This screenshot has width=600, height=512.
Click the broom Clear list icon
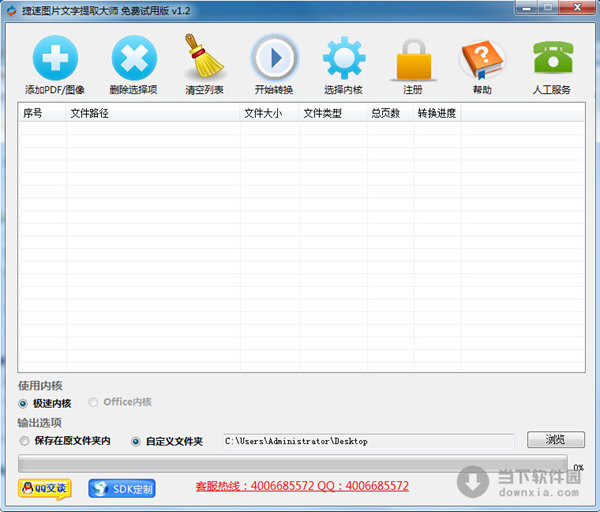(204, 56)
